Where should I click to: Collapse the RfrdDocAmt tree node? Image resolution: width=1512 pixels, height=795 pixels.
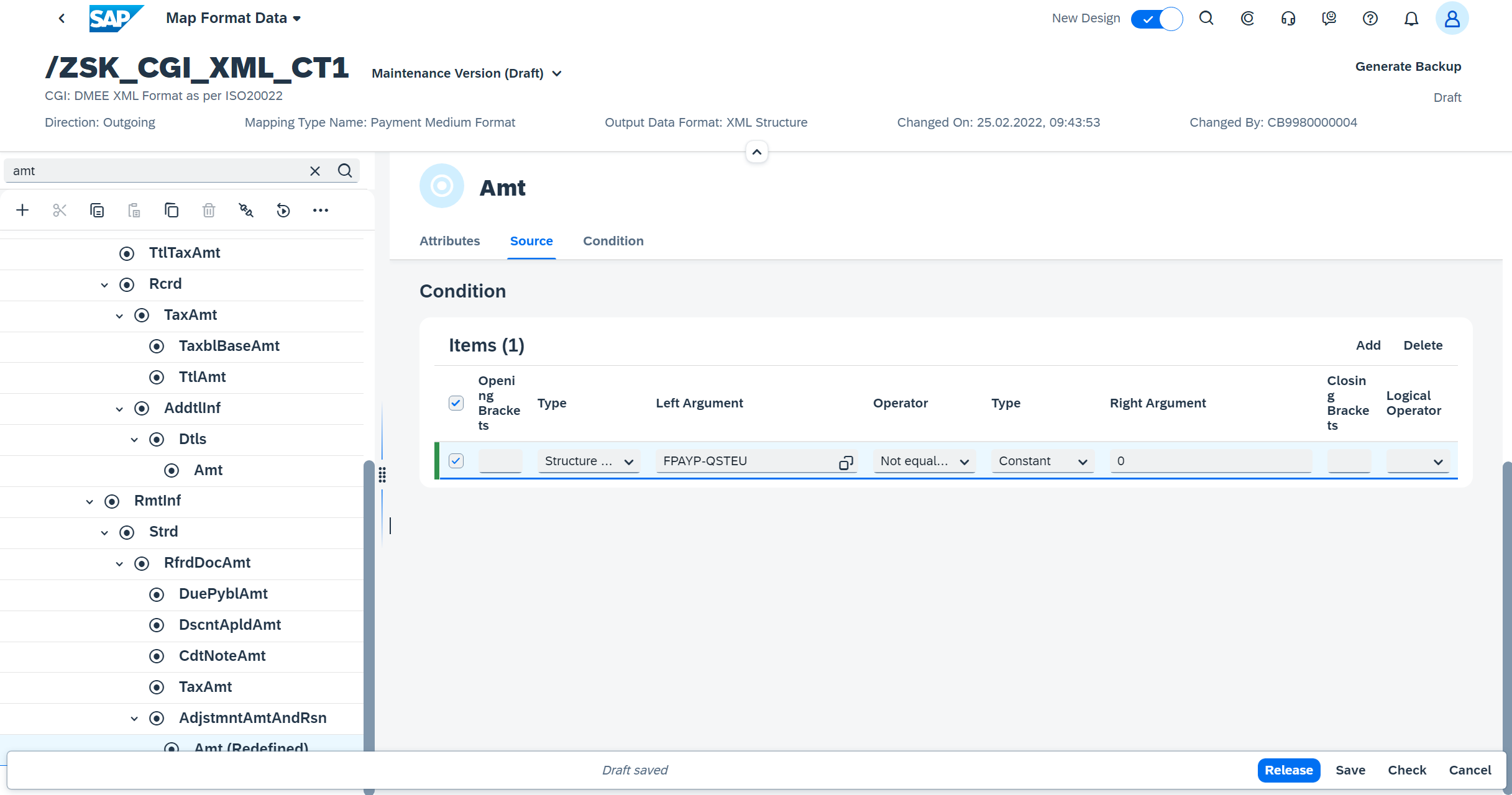119,564
